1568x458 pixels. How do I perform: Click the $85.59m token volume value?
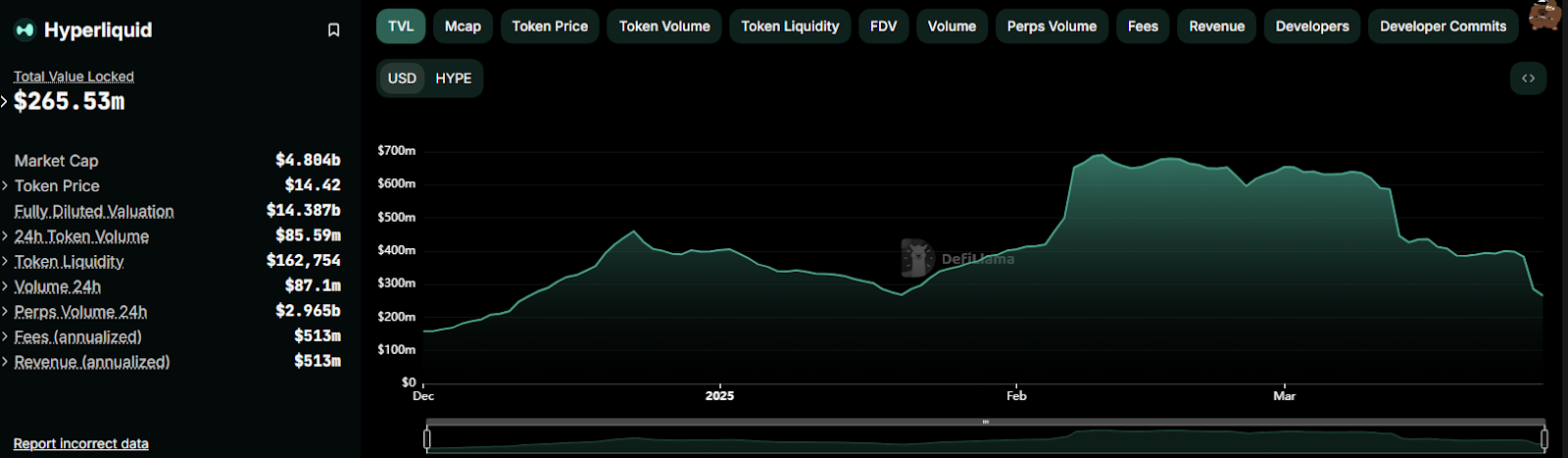pos(308,236)
